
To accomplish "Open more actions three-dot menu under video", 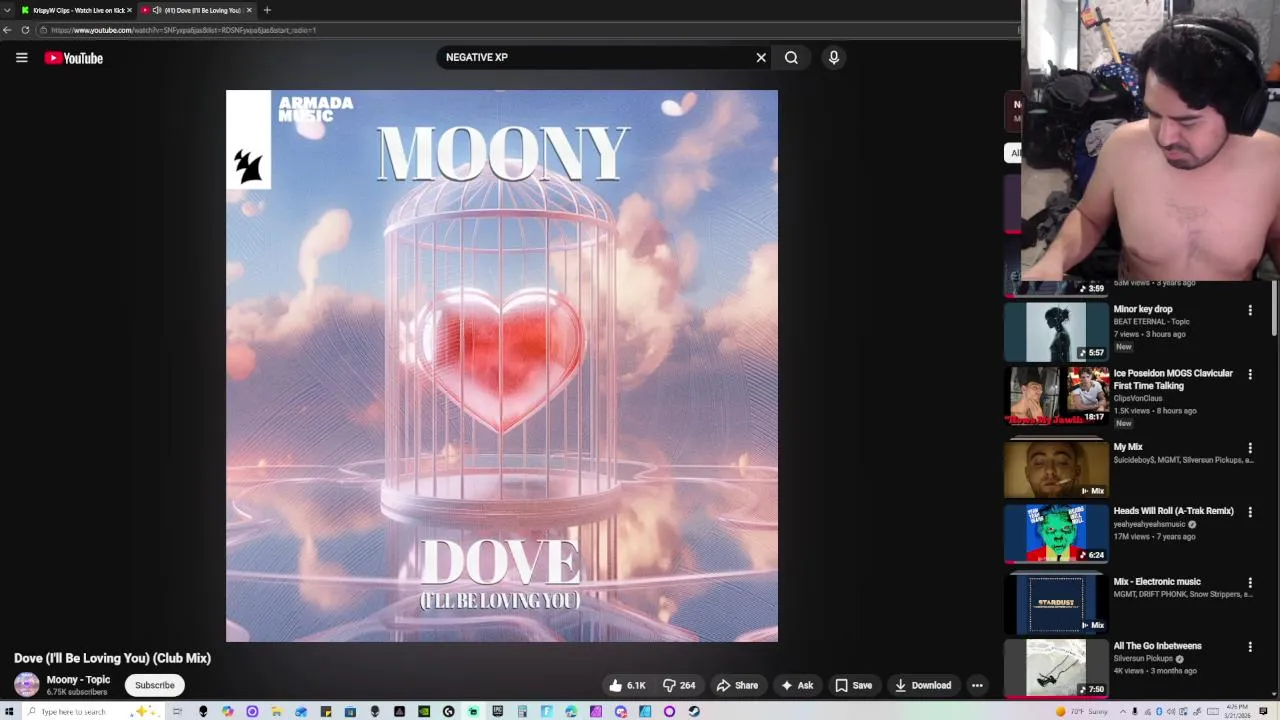I will click(x=977, y=685).
